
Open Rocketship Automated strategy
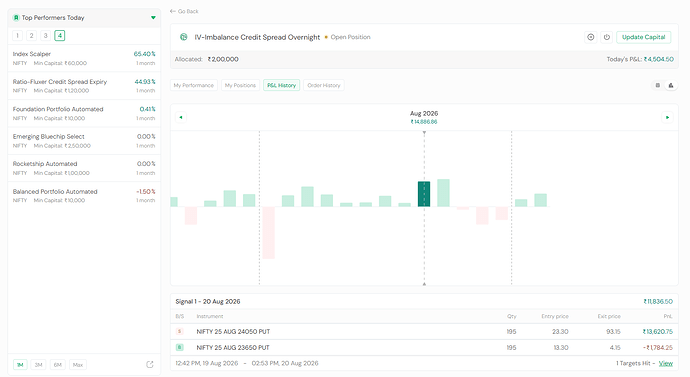[x=84, y=168]
